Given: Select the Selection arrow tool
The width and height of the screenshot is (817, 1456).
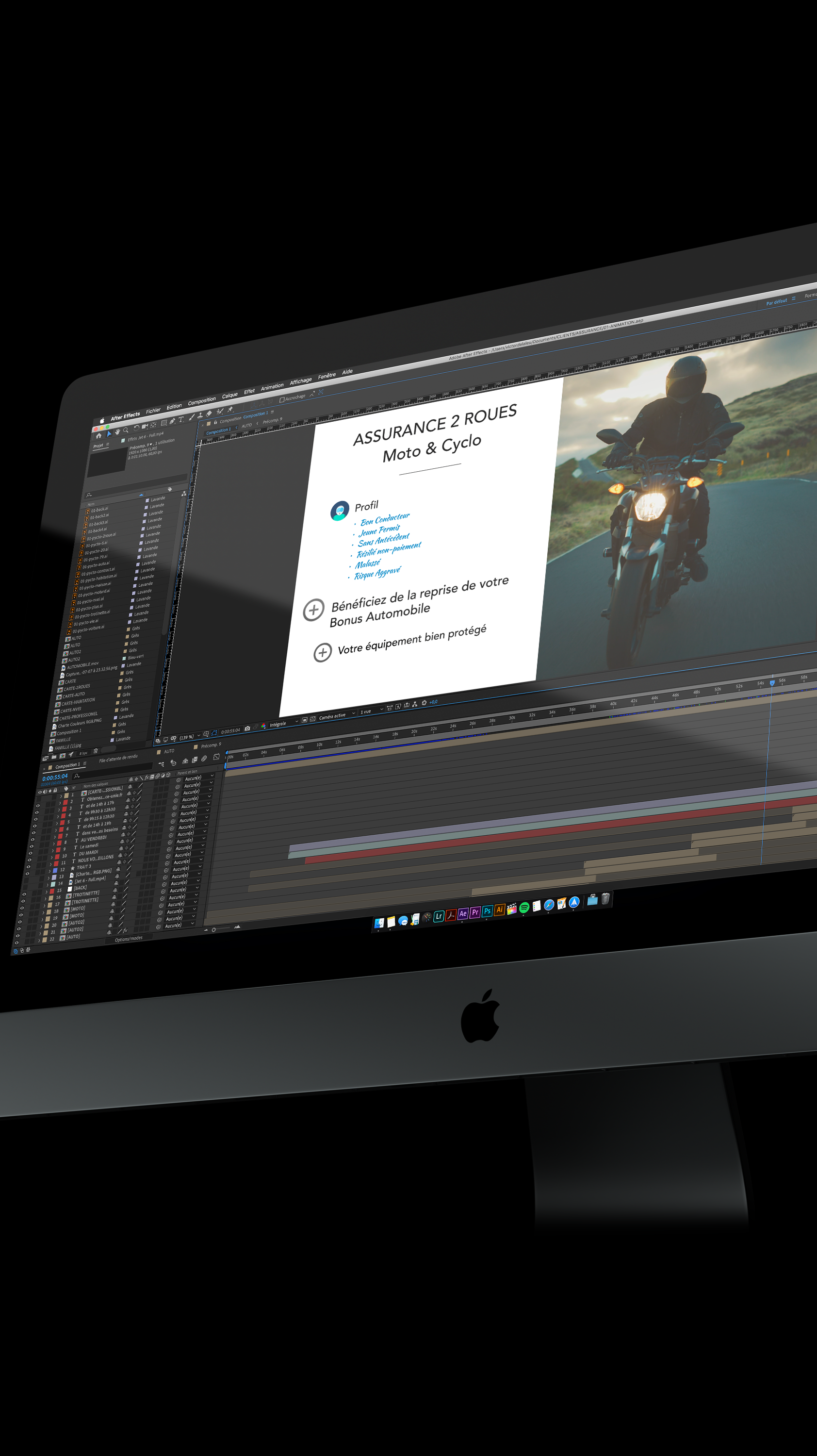Looking at the screenshot, I should pos(109,433).
